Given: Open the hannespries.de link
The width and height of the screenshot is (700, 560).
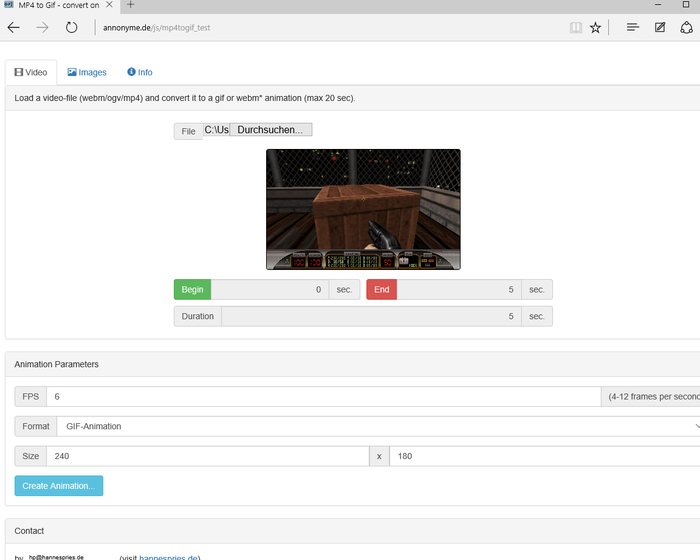Looking at the screenshot, I should pos(168,557).
